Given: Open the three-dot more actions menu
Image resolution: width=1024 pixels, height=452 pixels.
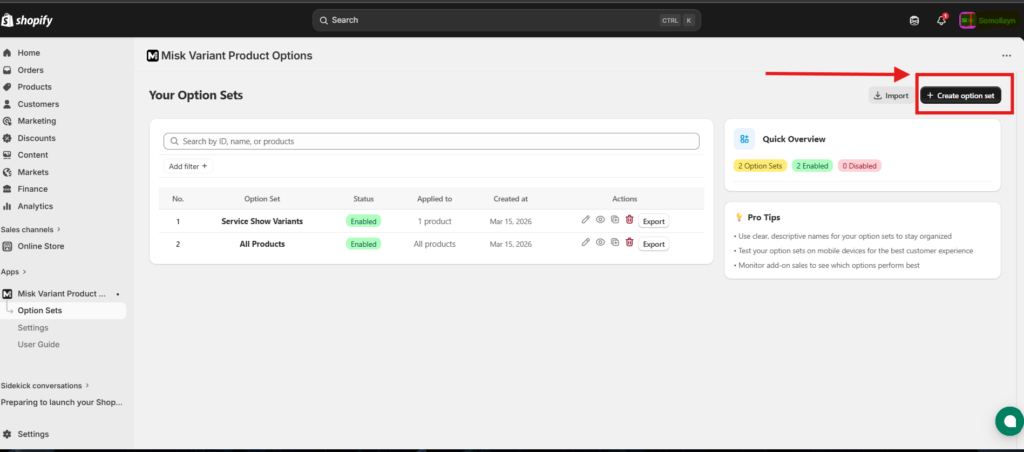Looking at the screenshot, I should coord(1006,56).
